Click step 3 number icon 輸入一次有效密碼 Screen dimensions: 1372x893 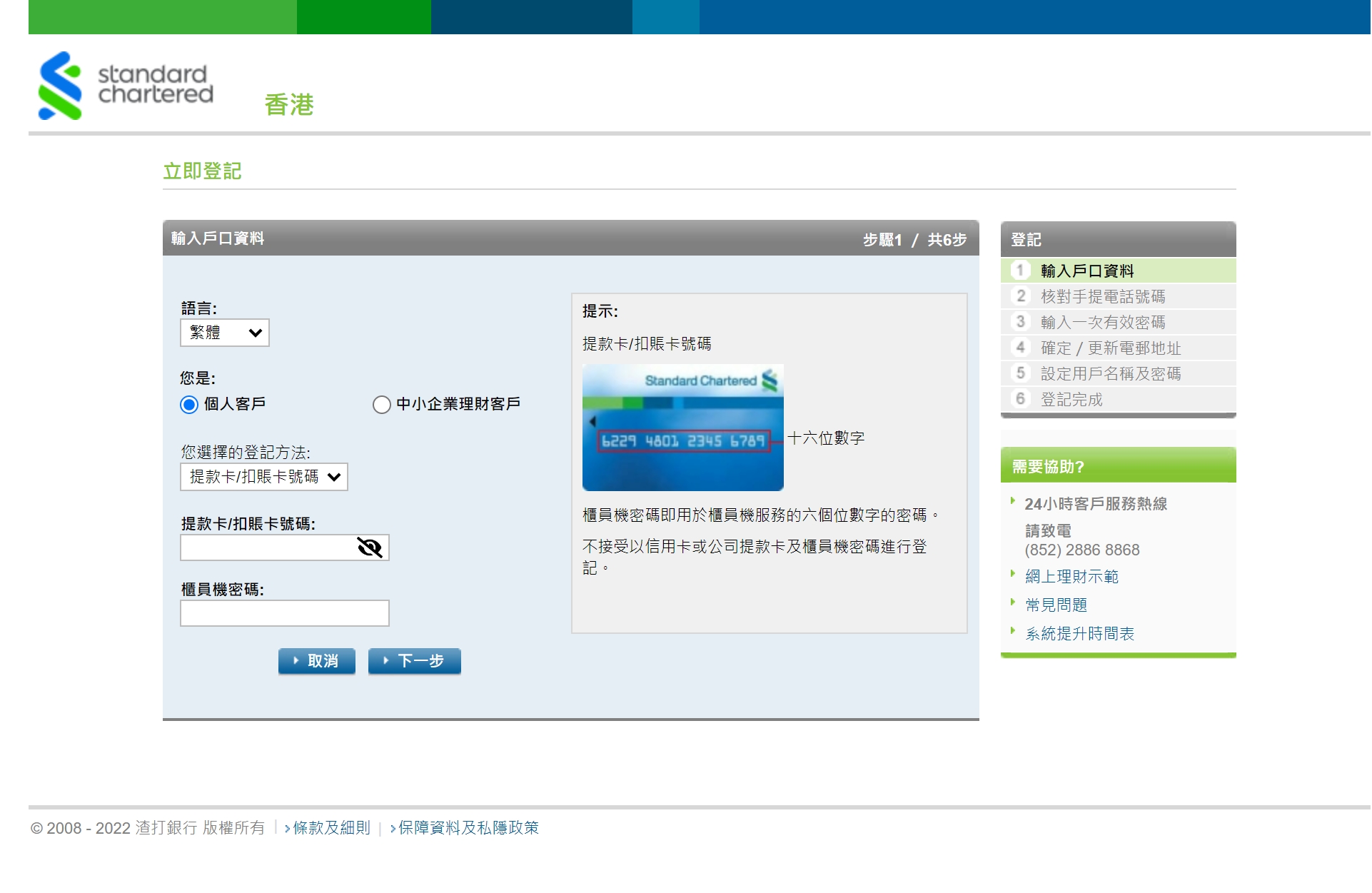point(1020,322)
